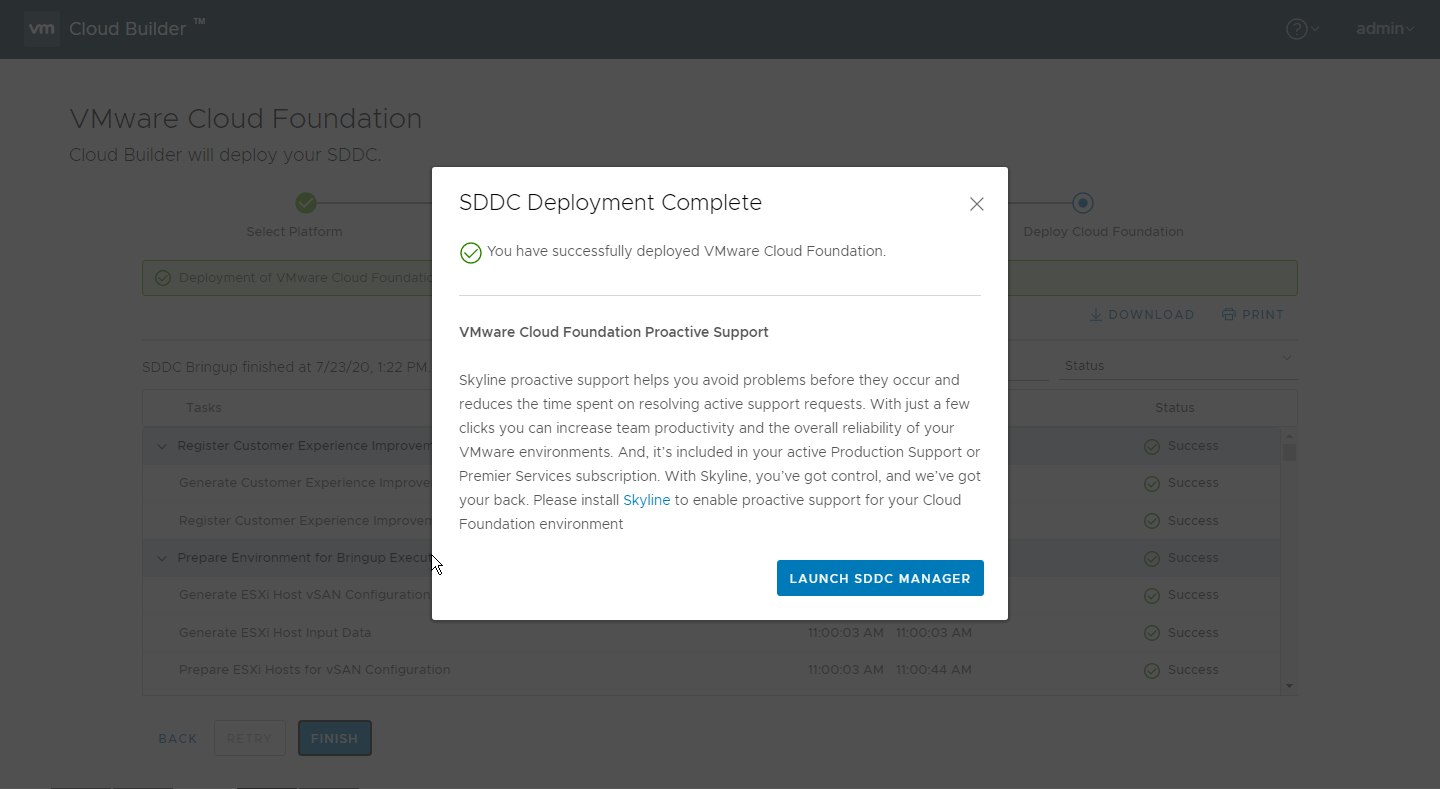
Task: Click the Finish button
Action: (x=335, y=738)
